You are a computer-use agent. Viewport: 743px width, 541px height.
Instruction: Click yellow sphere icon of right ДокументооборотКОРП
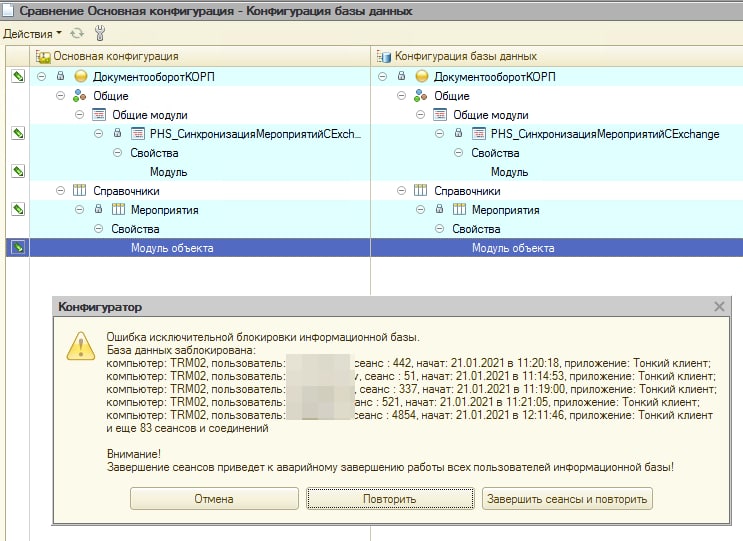(x=422, y=76)
